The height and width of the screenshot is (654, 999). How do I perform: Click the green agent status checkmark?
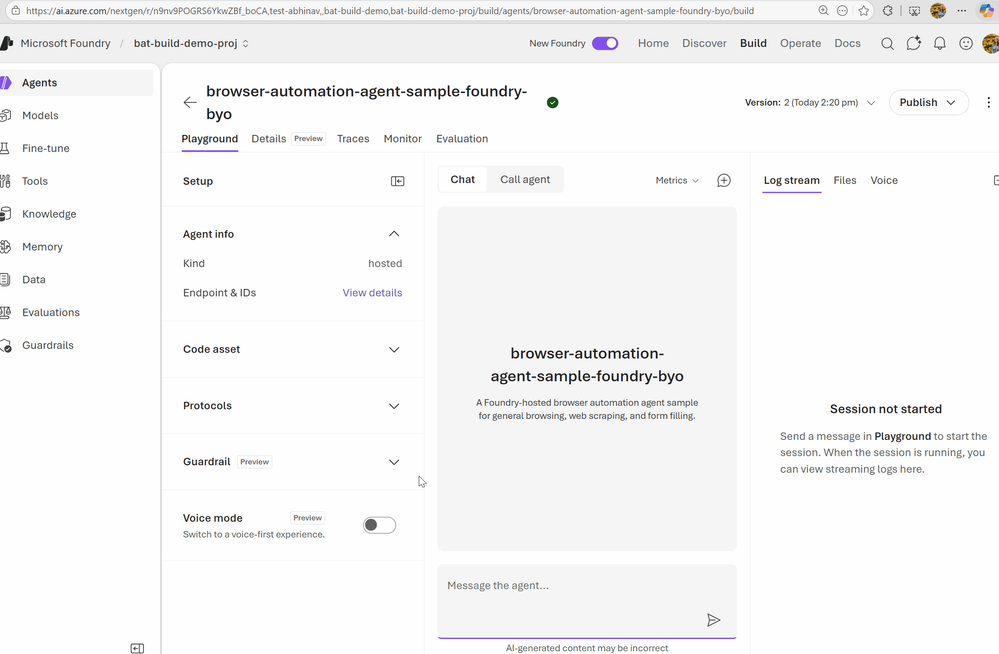click(552, 103)
